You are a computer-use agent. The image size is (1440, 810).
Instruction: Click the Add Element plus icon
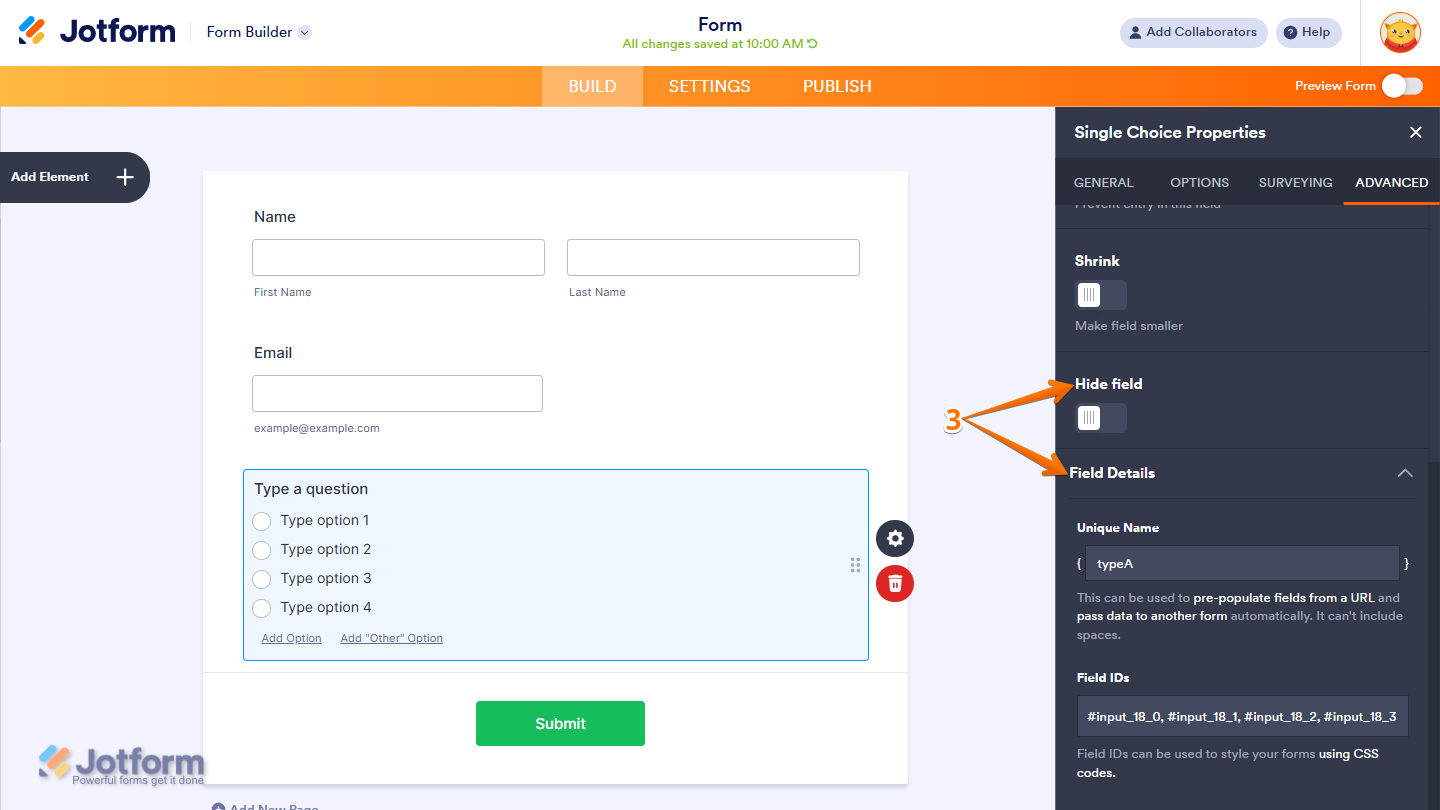(125, 177)
